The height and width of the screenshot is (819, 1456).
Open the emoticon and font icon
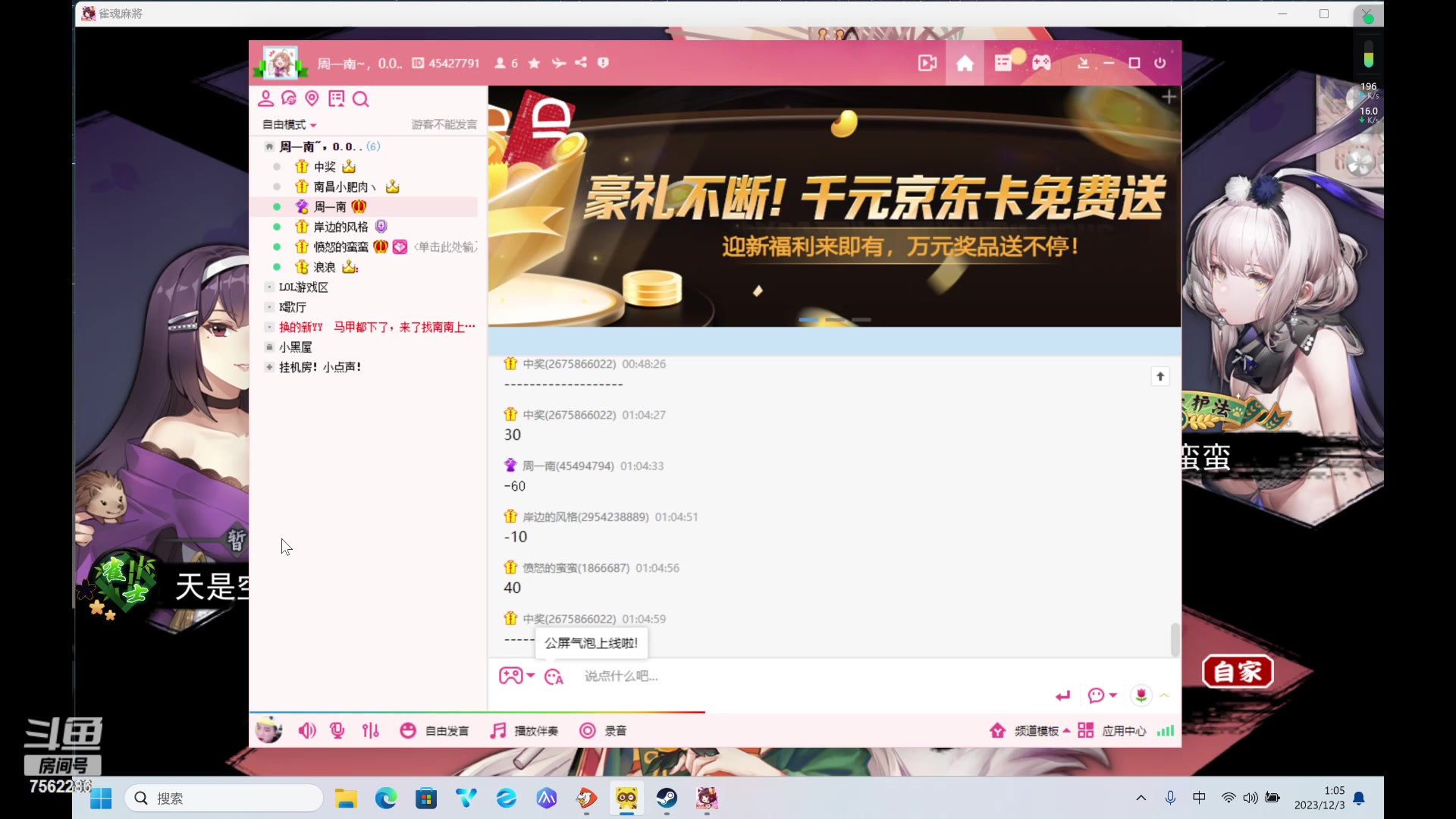pos(554,676)
